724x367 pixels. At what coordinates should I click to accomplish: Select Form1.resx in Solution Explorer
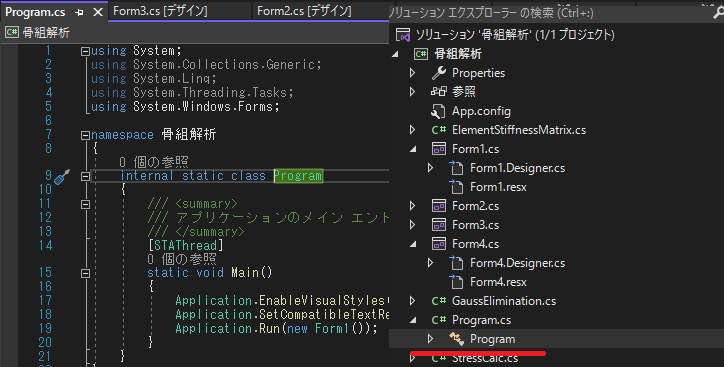click(x=498, y=187)
